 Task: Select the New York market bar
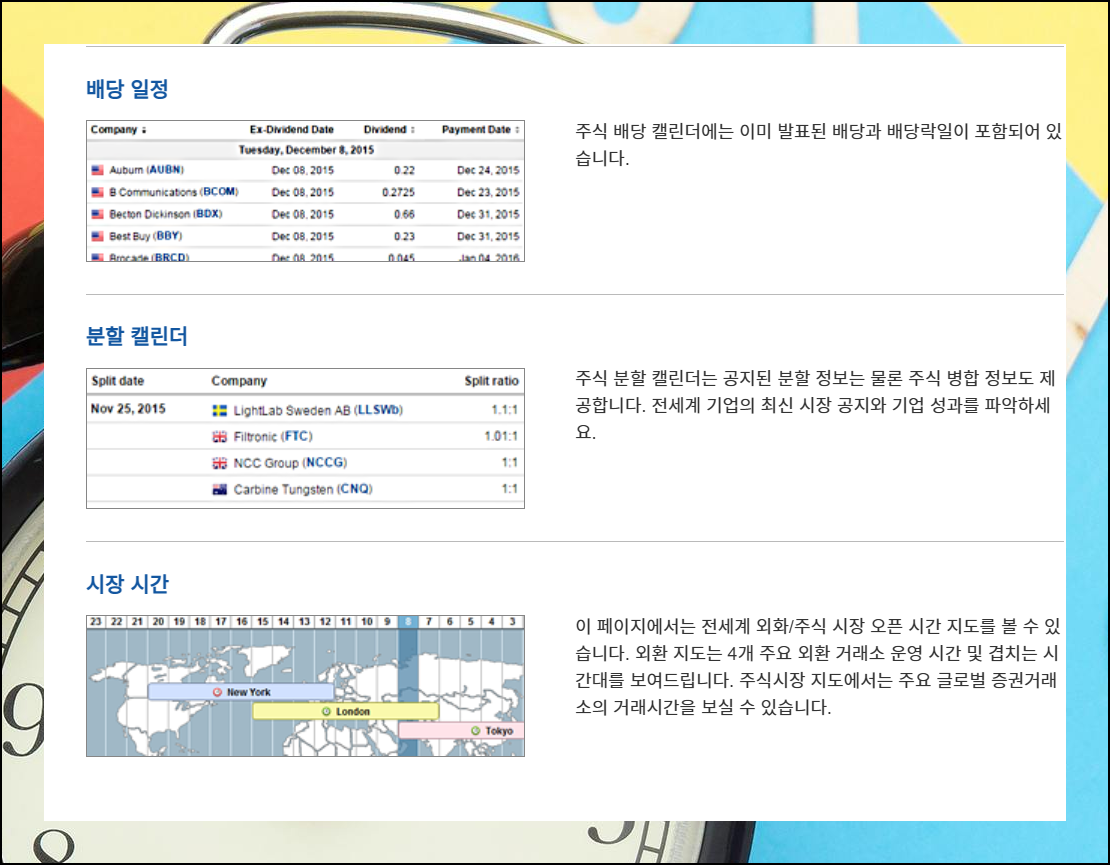pyautogui.click(x=241, y=692)
